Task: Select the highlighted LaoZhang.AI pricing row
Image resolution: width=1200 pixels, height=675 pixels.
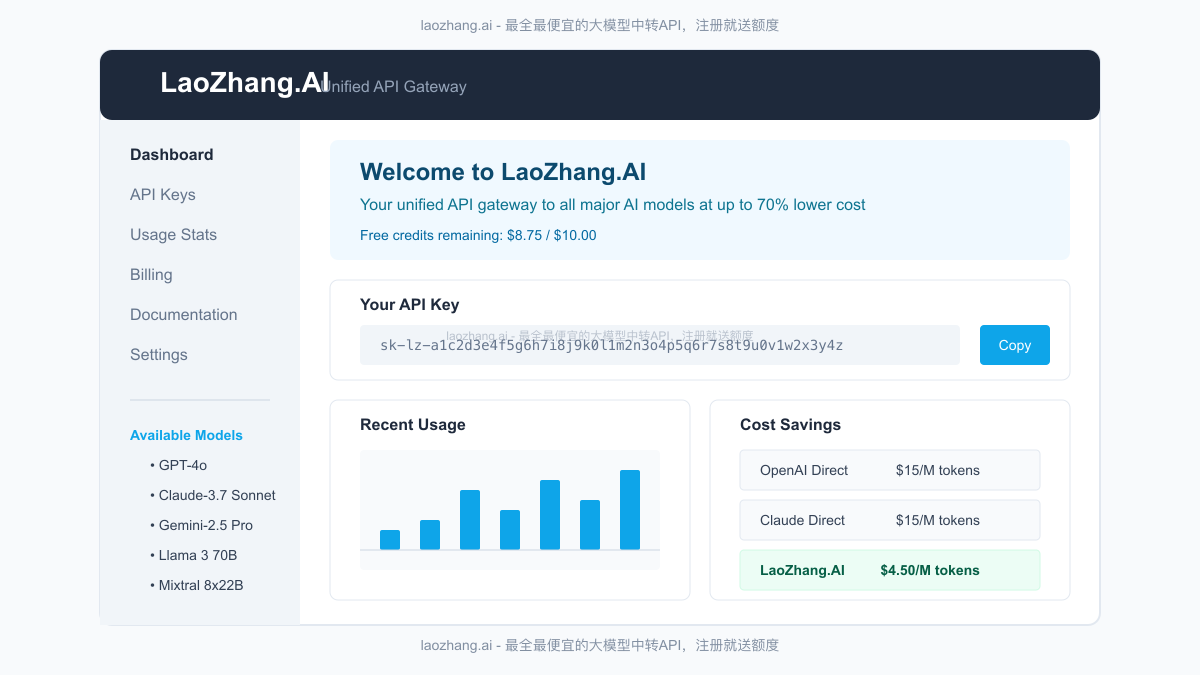Action: [x=890, y=570]
